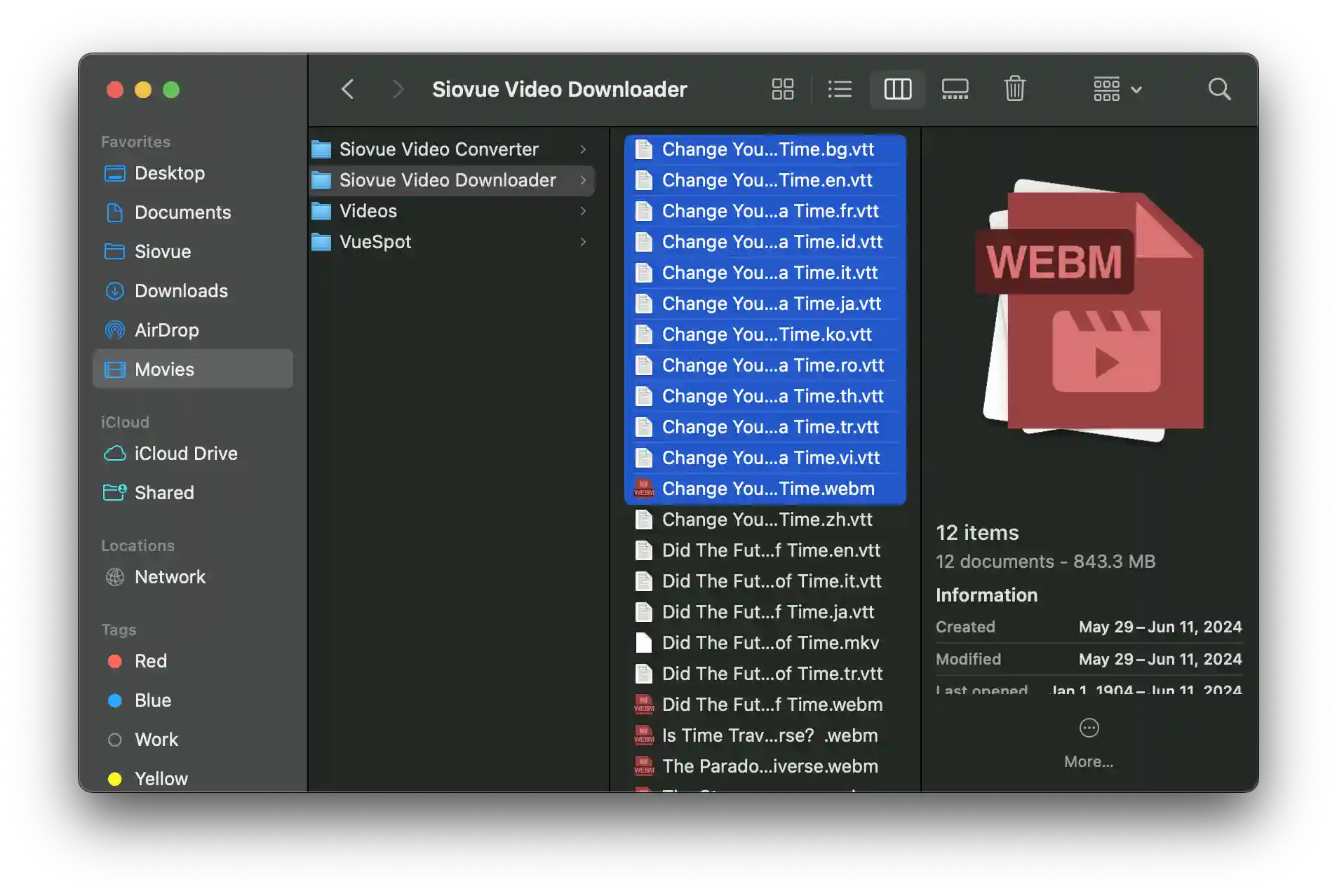Click the search magnifier icon

[x=1219, y=89]
